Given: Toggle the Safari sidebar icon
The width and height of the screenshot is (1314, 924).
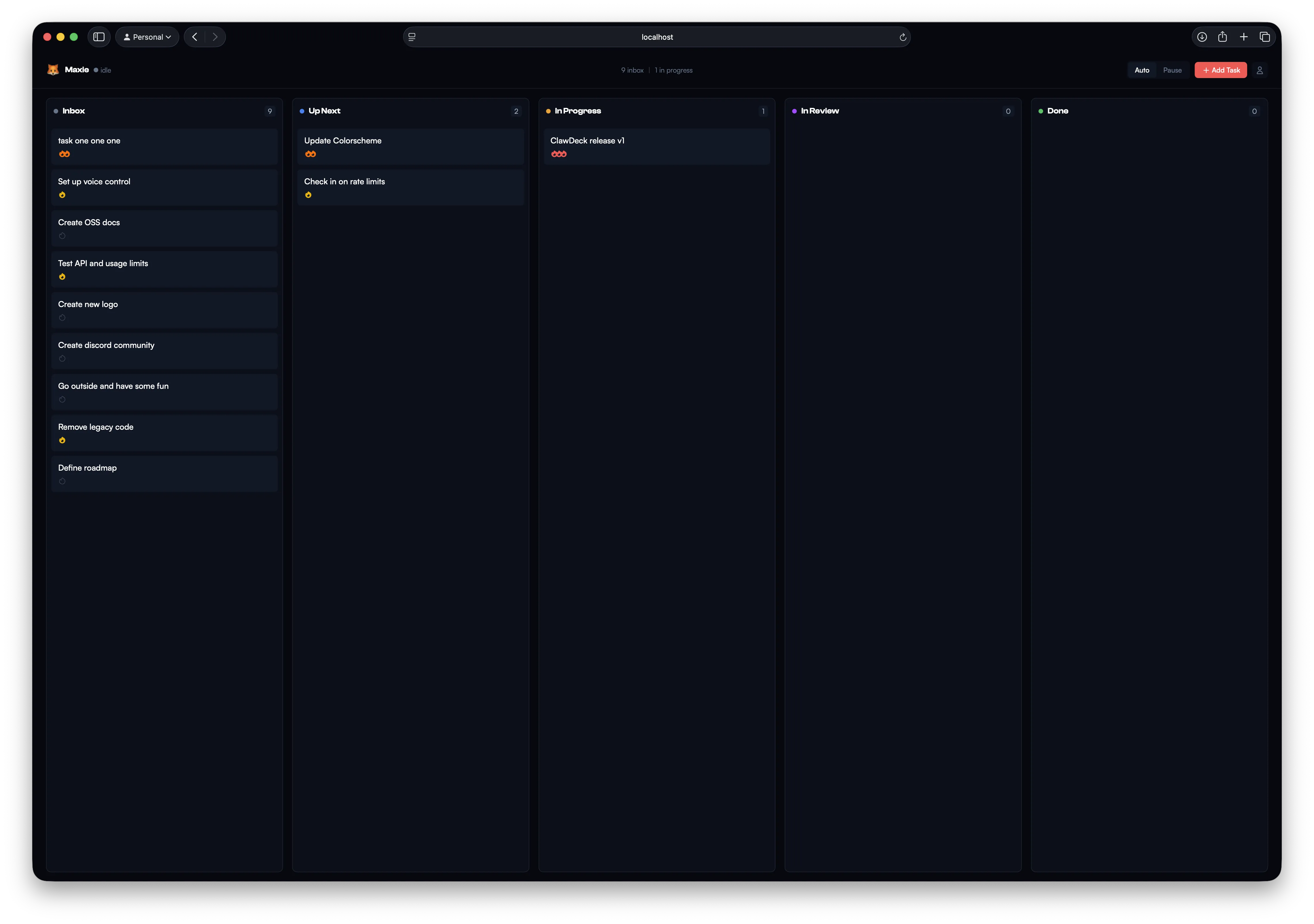Looking at the screenshot, I should [x=99, y=37].
